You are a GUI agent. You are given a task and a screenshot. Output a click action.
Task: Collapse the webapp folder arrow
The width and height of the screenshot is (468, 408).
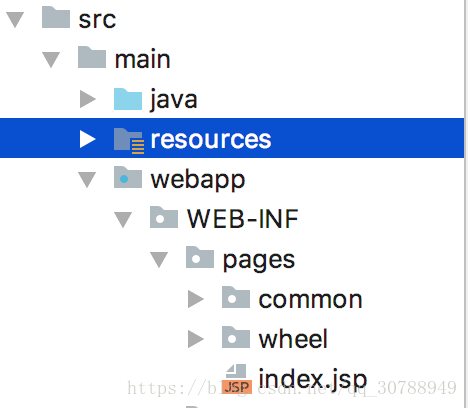(87, 180)
